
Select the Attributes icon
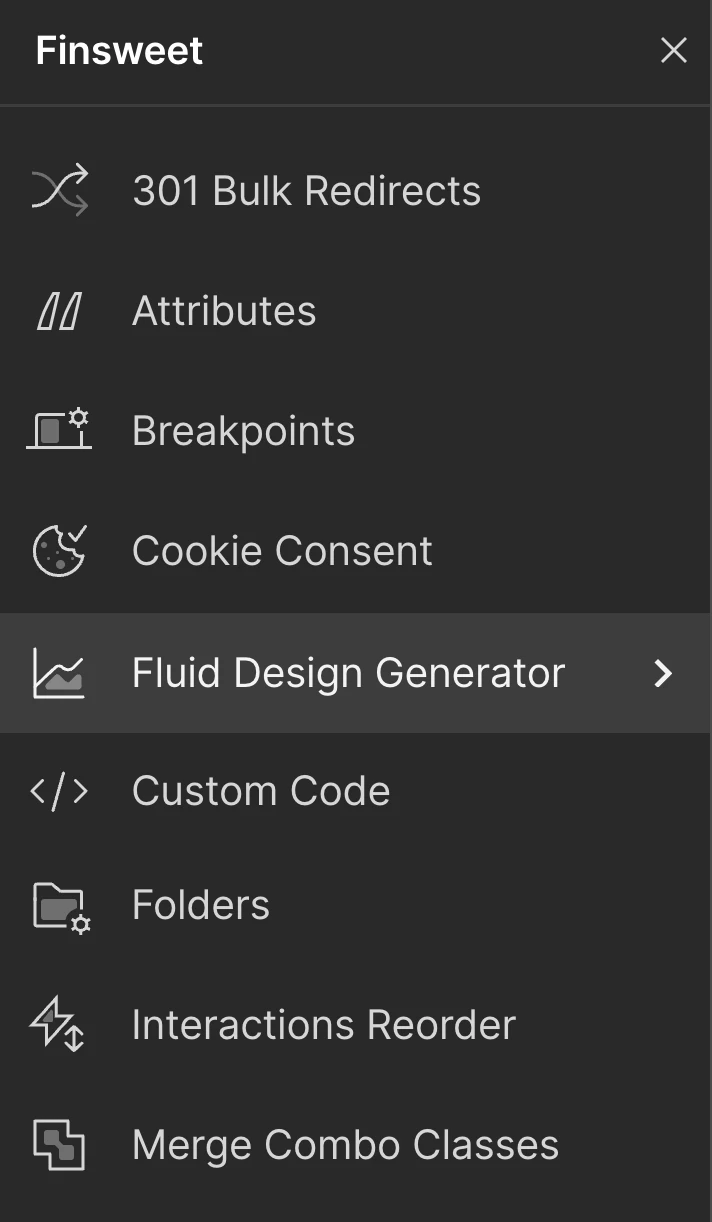pos(58,310)
